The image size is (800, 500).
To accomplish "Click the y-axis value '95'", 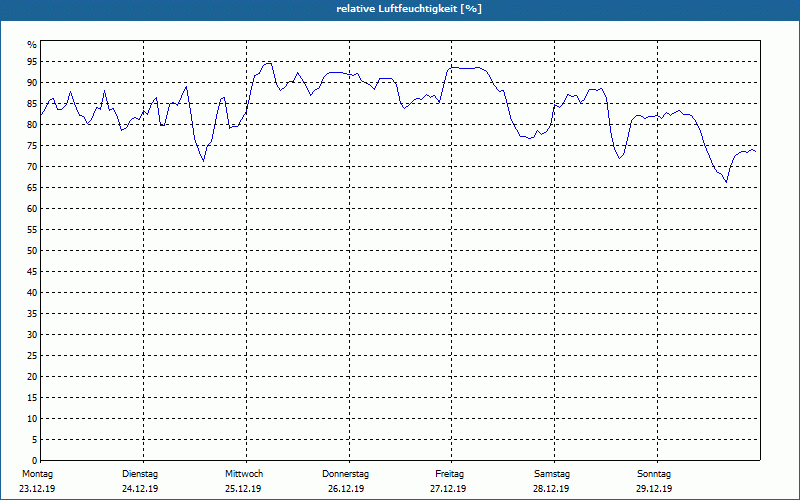I will pyautogui.click(x=32, y=62).
